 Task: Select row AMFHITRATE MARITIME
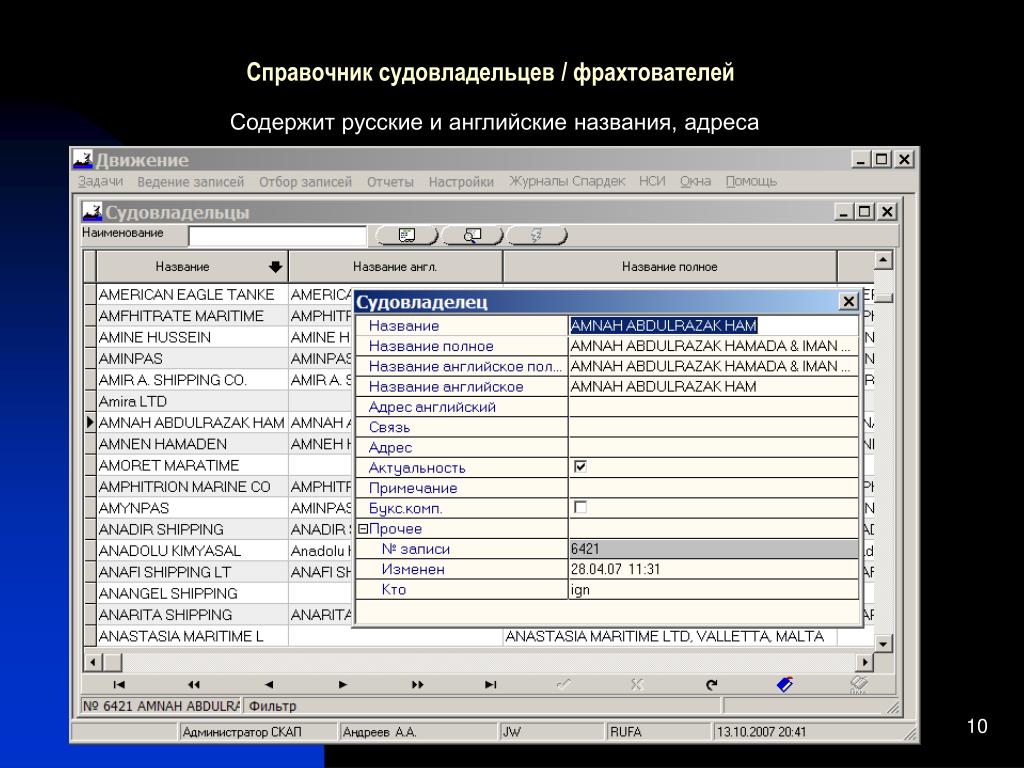pos(192,316)
